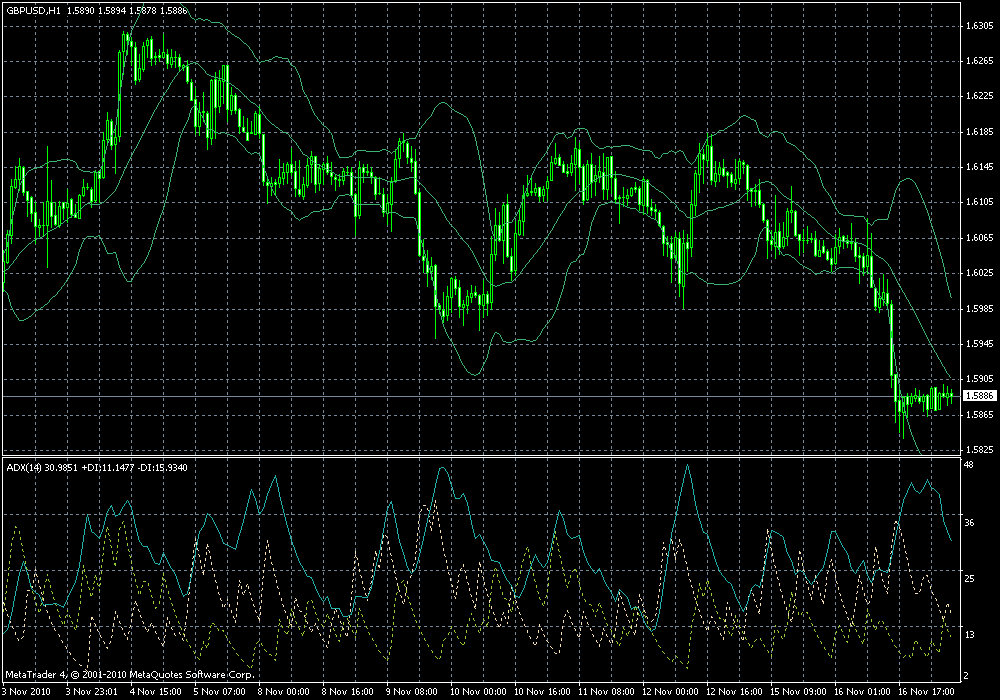Click the 1.6225 price axis value
This screenshot has width=1000, height=700.
pos(980,96)
